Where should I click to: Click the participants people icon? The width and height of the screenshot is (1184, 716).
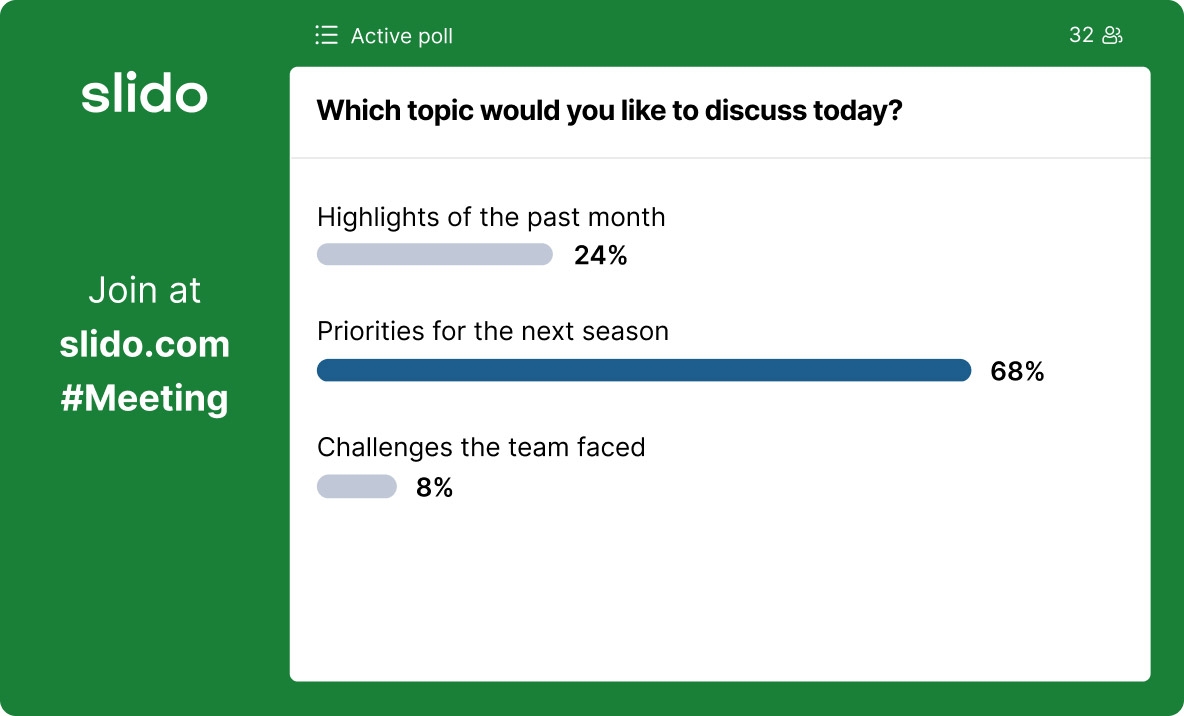(x=1112, y=36)
